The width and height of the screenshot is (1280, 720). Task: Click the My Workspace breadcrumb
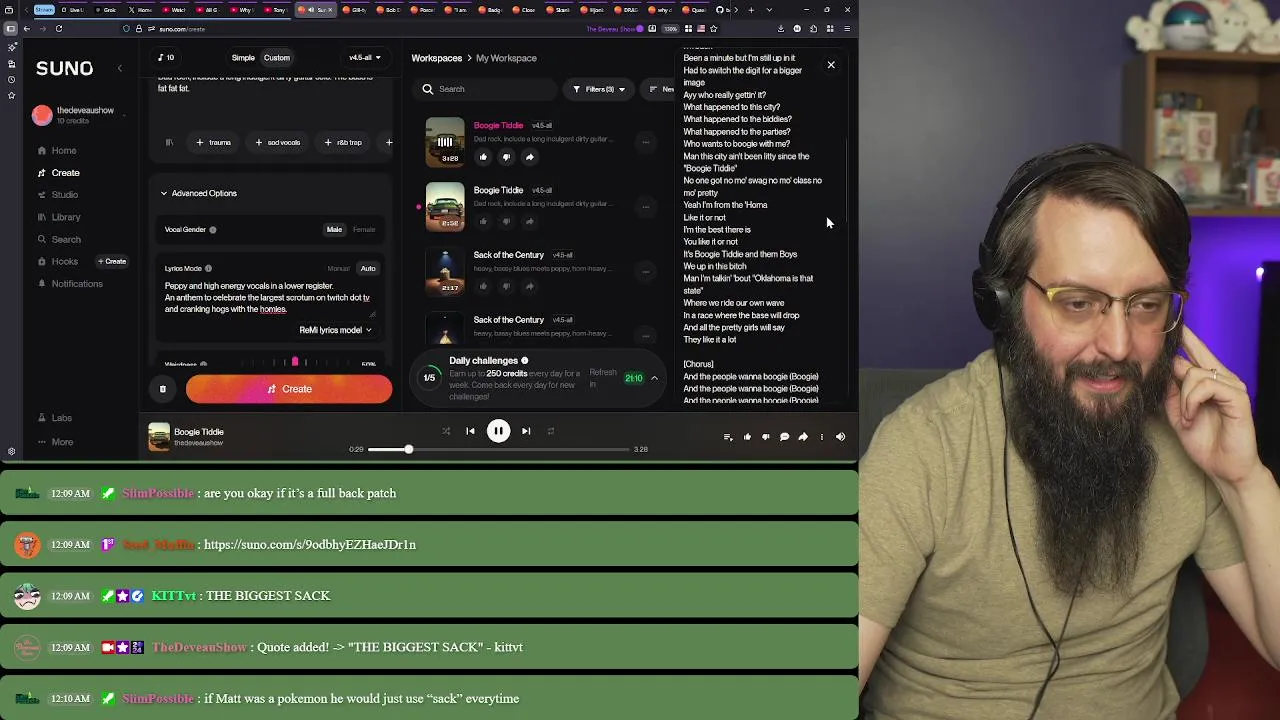506,58
